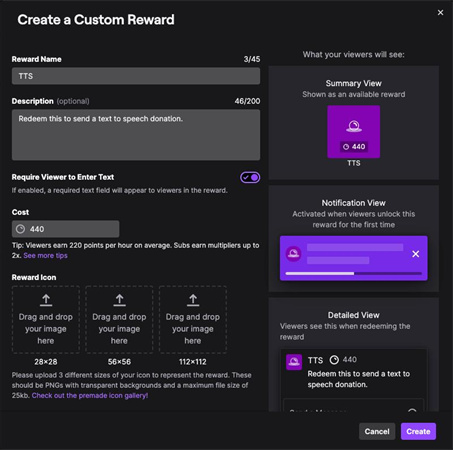
Task: Click the Cancel button
Action: click(377, 431)
